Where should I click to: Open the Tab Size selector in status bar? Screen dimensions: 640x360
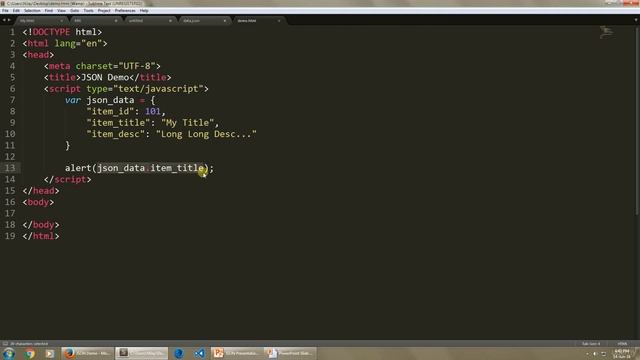pyautogui.click(x=591, y=344)
